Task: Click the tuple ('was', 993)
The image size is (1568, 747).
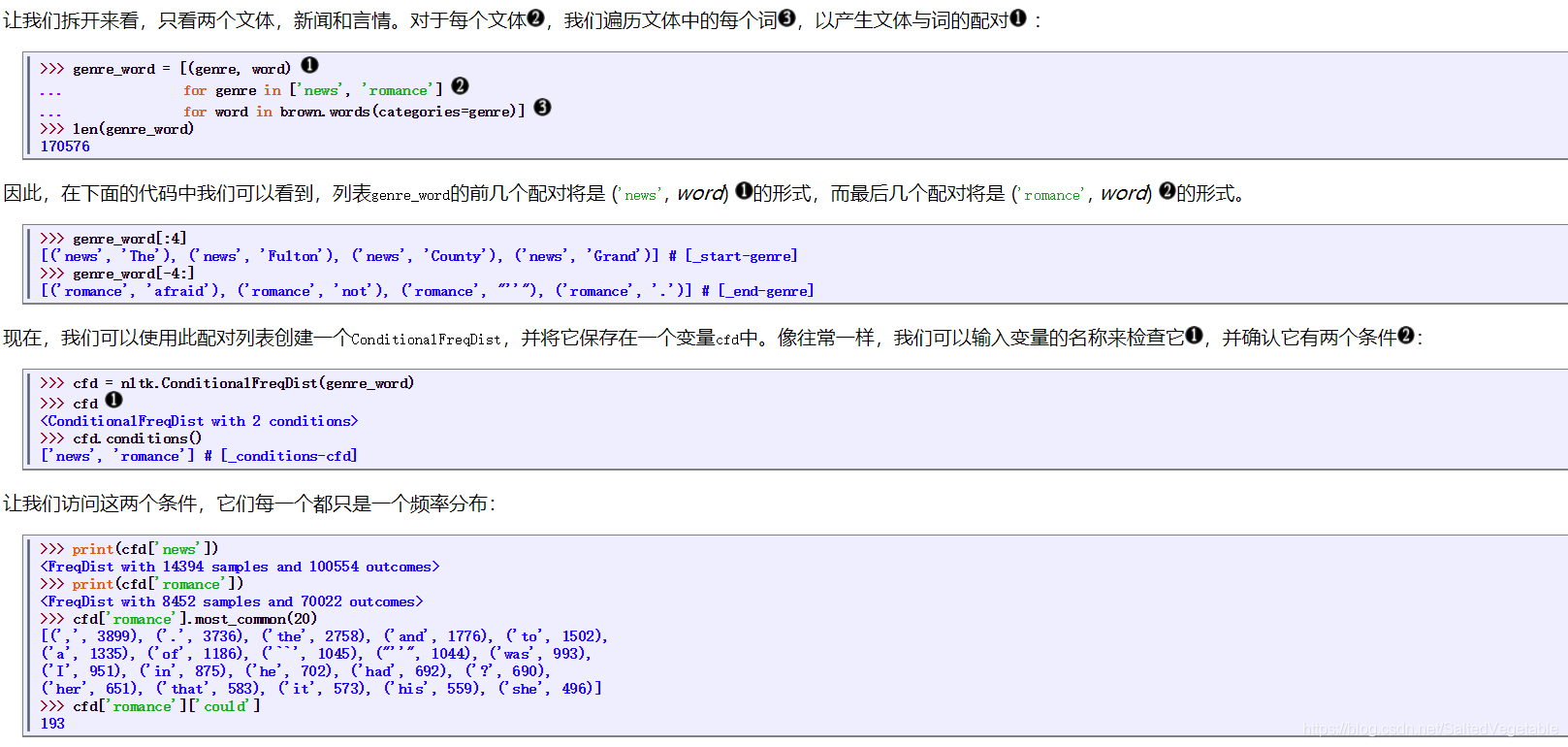Action: pos(537,654)
